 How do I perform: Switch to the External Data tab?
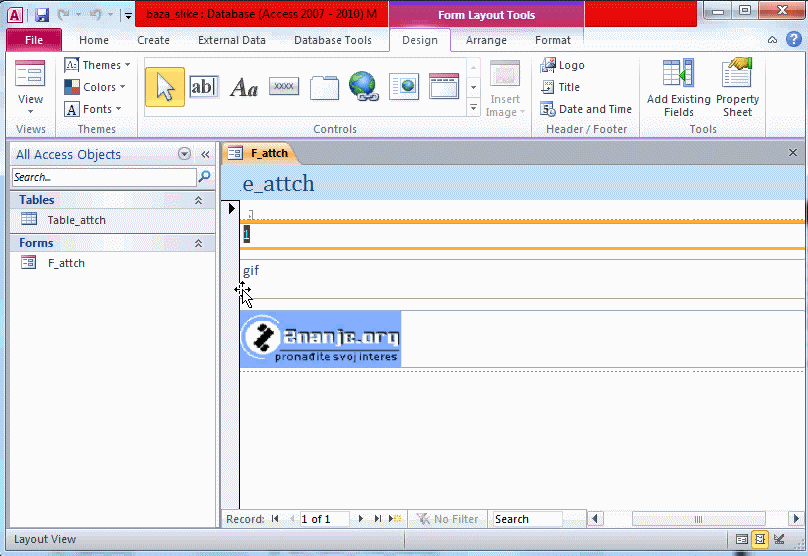tap(232, 40)
